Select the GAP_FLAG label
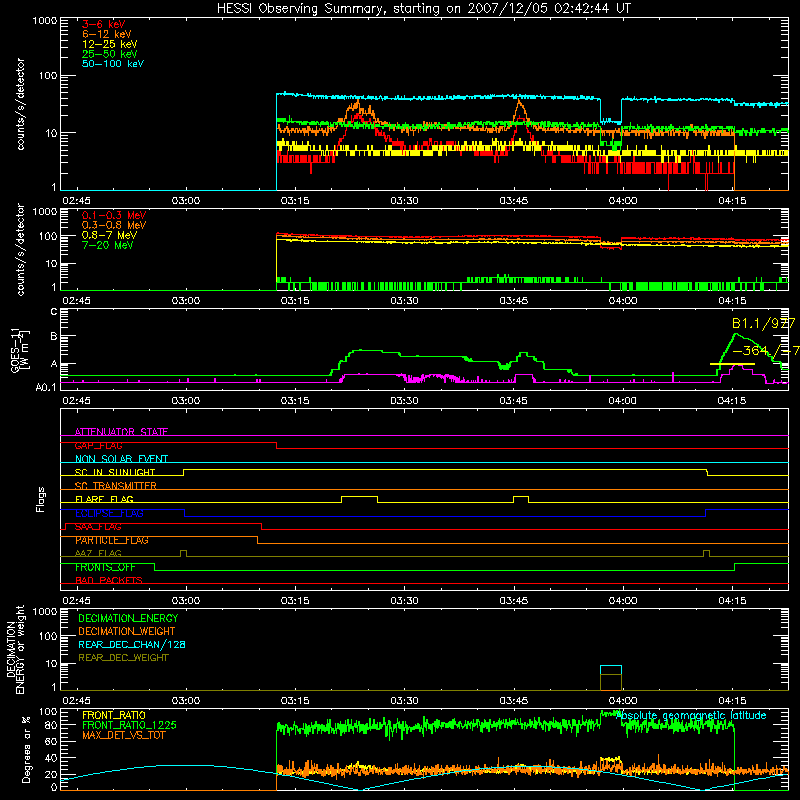The width and height of the screenshot is (800, 800). (98, 445)
